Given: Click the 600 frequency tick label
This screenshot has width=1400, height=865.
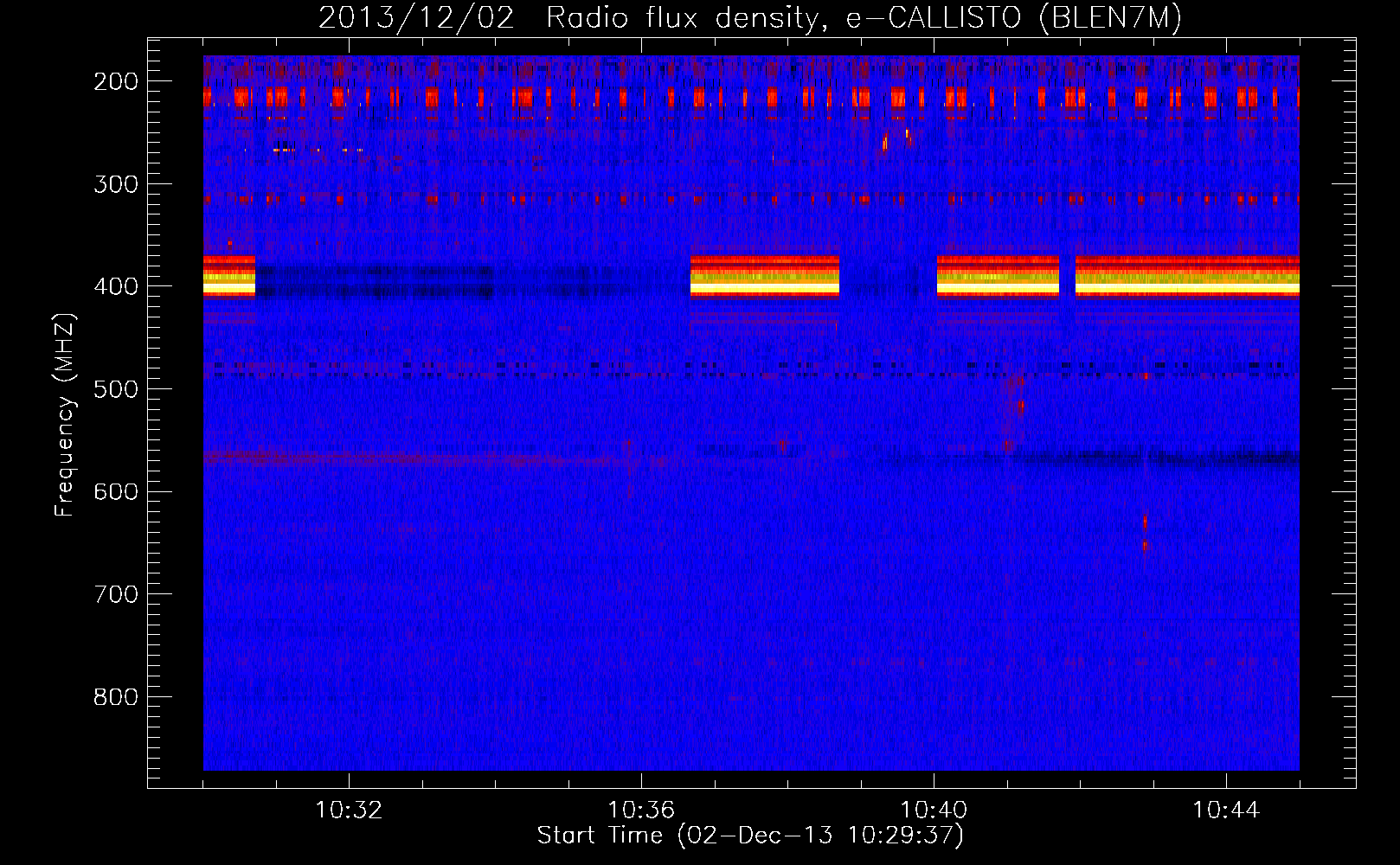Looking at the screenshot, I should (x=115, y=491).
